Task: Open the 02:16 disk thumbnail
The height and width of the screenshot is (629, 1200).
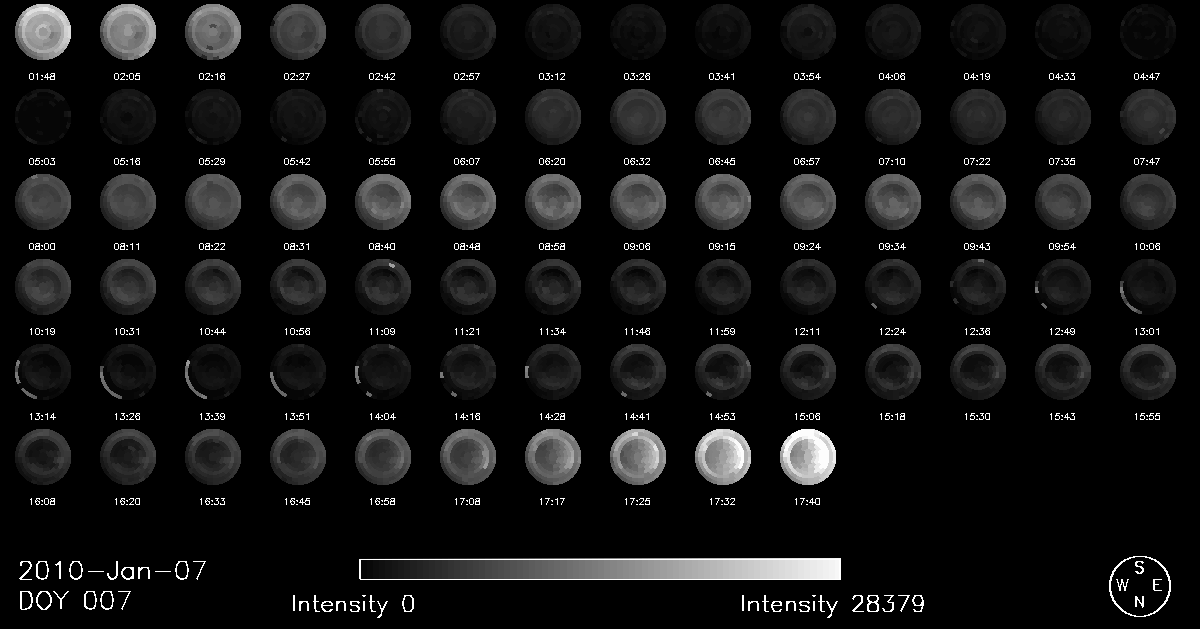Action: pyautogui.click(x=212, y=32)
